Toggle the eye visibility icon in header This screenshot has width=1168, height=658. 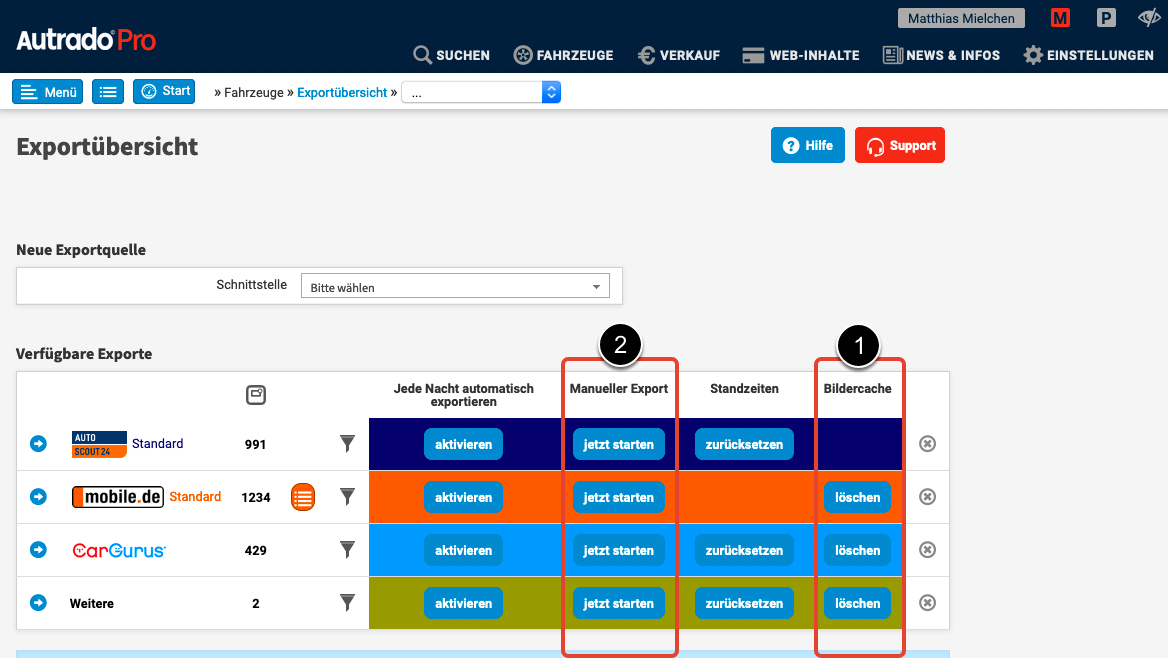(1149, 18)
